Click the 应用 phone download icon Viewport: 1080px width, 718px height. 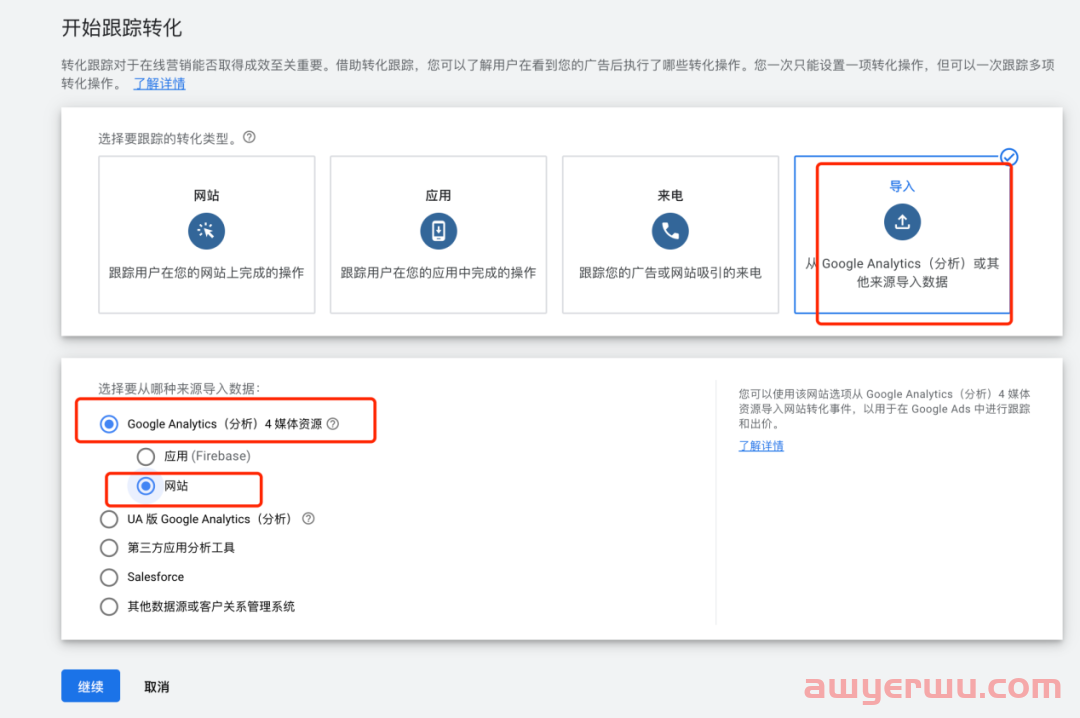(x=438, y=231)
